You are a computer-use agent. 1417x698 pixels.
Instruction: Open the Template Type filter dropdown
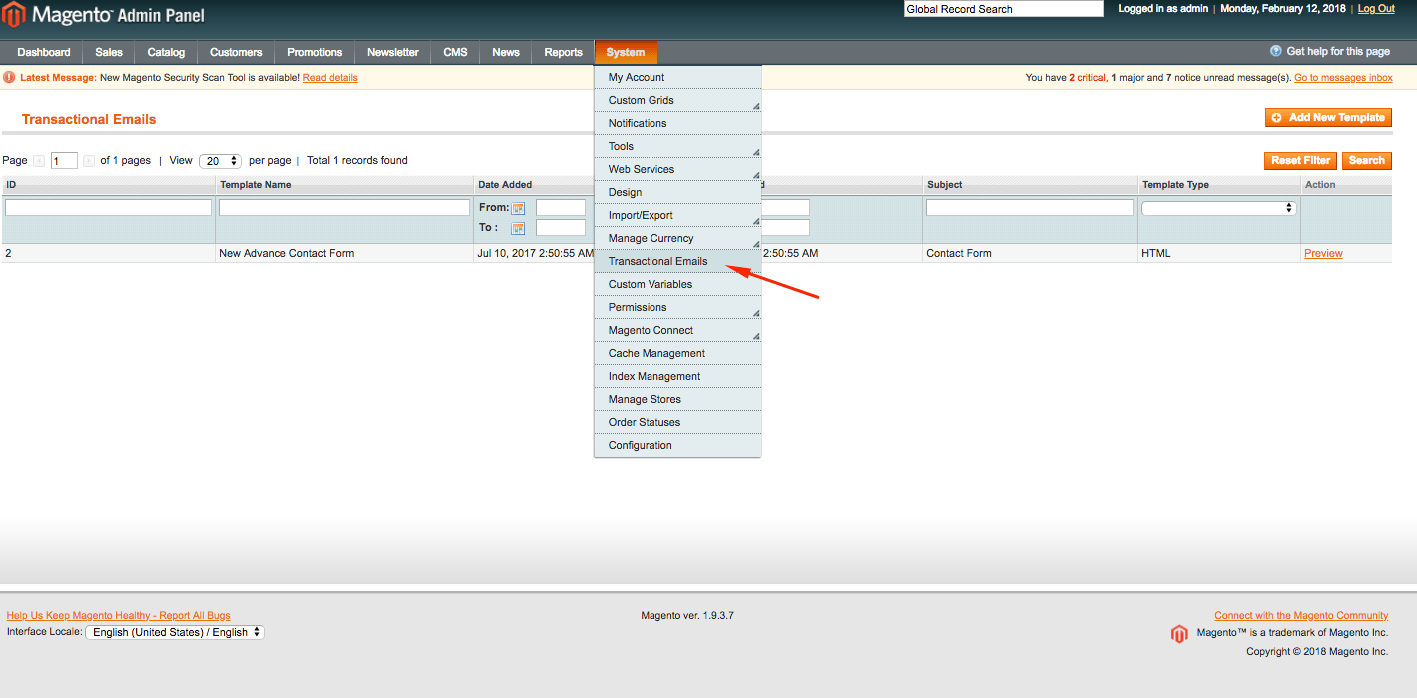pos(1219,208)
